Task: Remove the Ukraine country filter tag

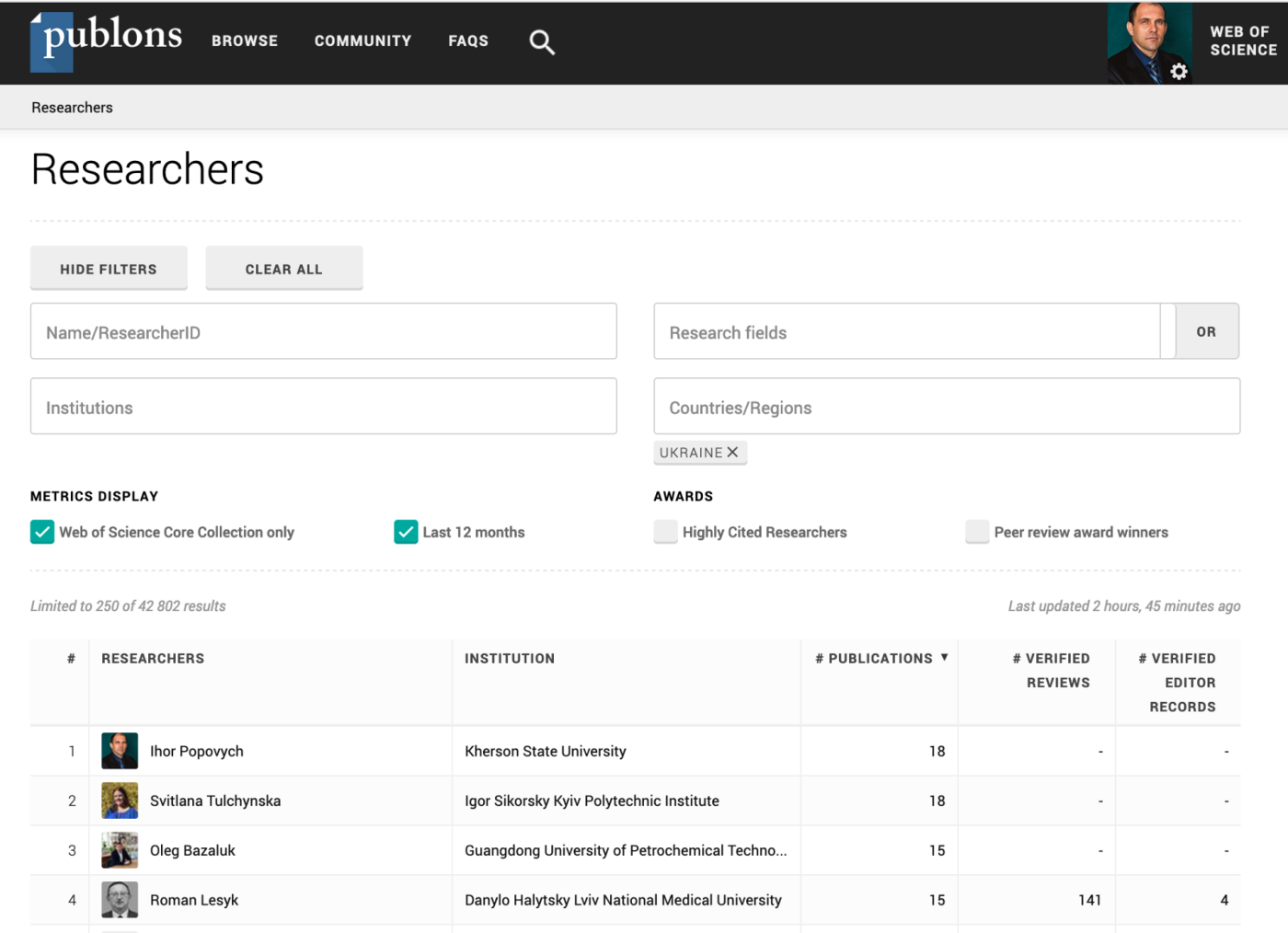Action: pos(732,452)
